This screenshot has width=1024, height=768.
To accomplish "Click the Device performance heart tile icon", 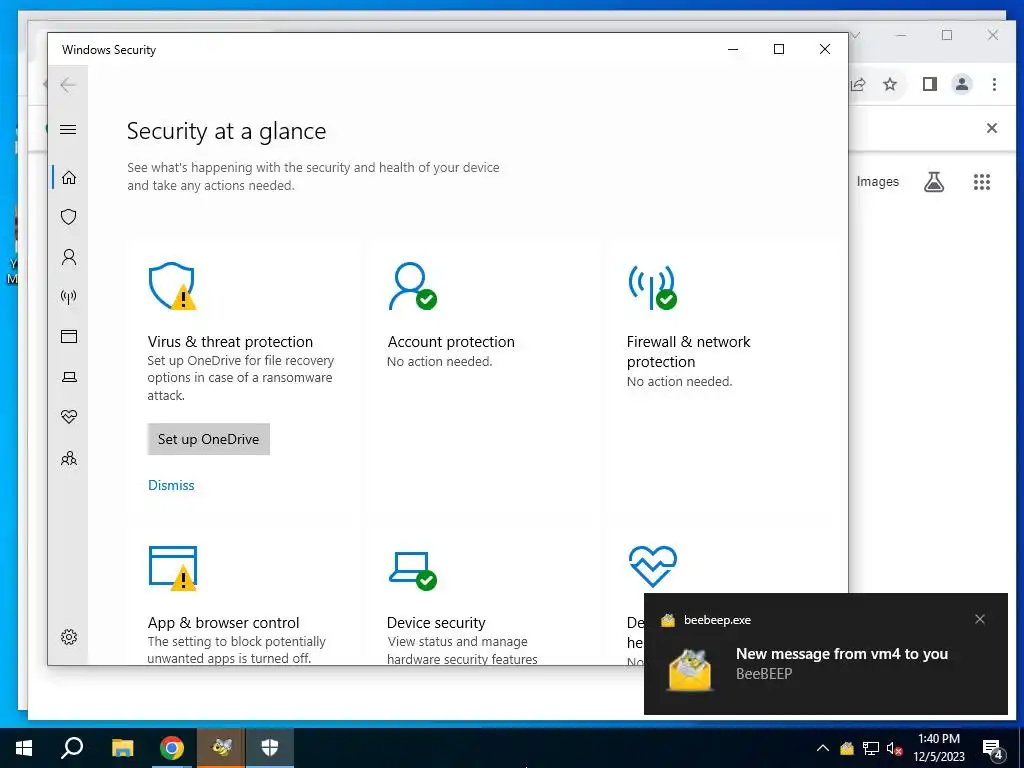I will 652,566.
